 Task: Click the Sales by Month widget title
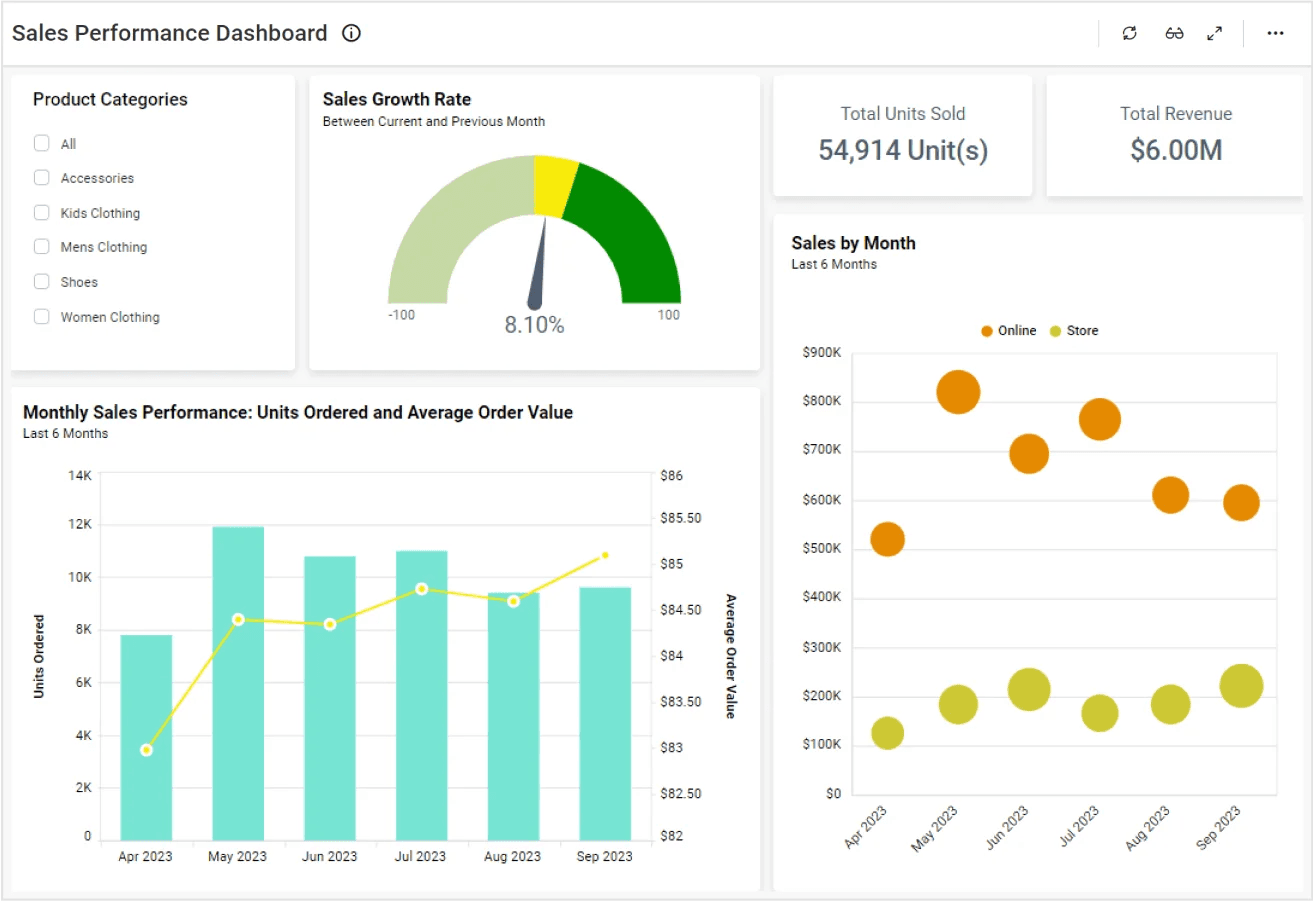click(853, 243)
